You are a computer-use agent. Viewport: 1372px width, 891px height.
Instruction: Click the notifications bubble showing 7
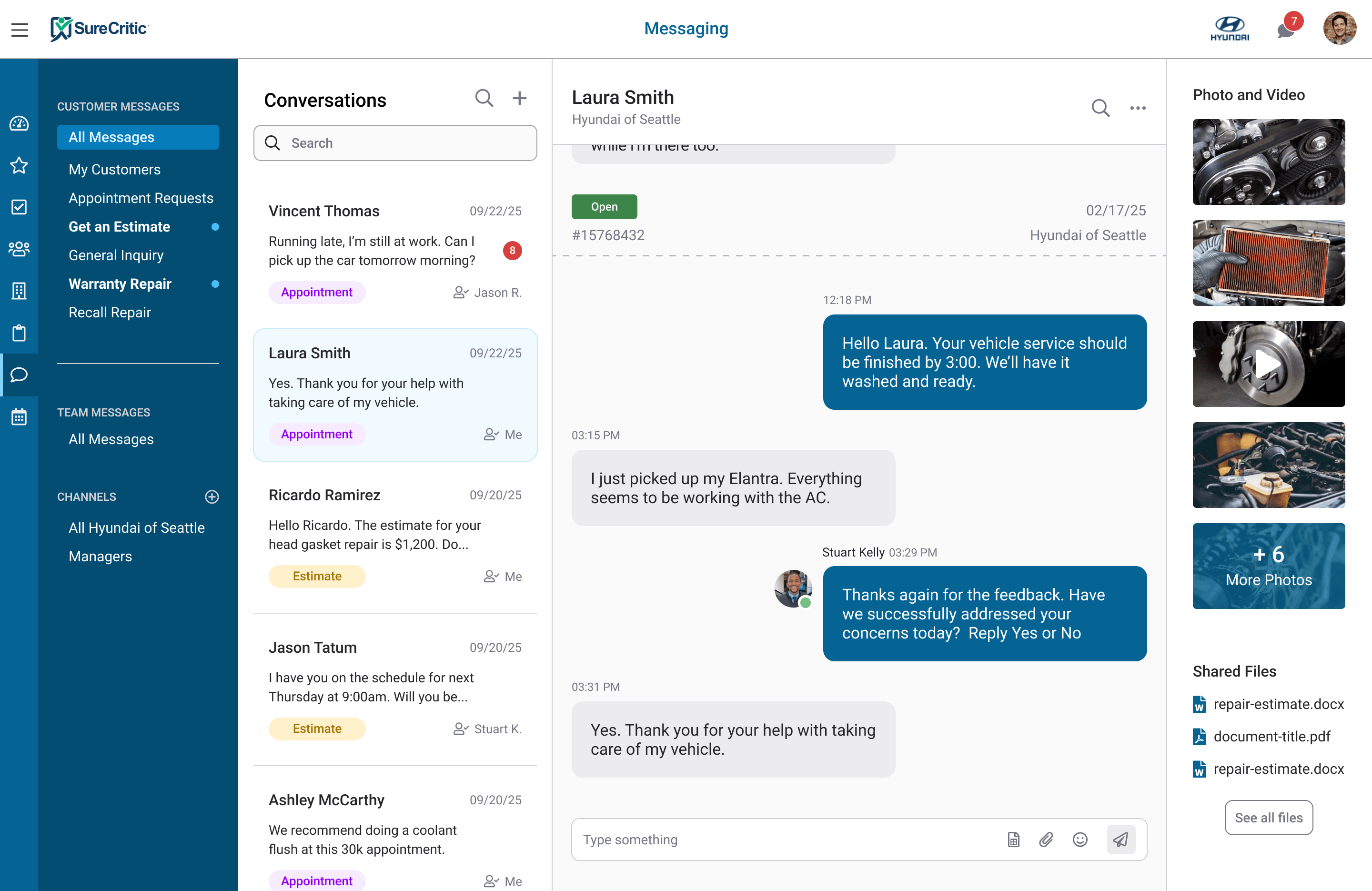(1286, 29)
